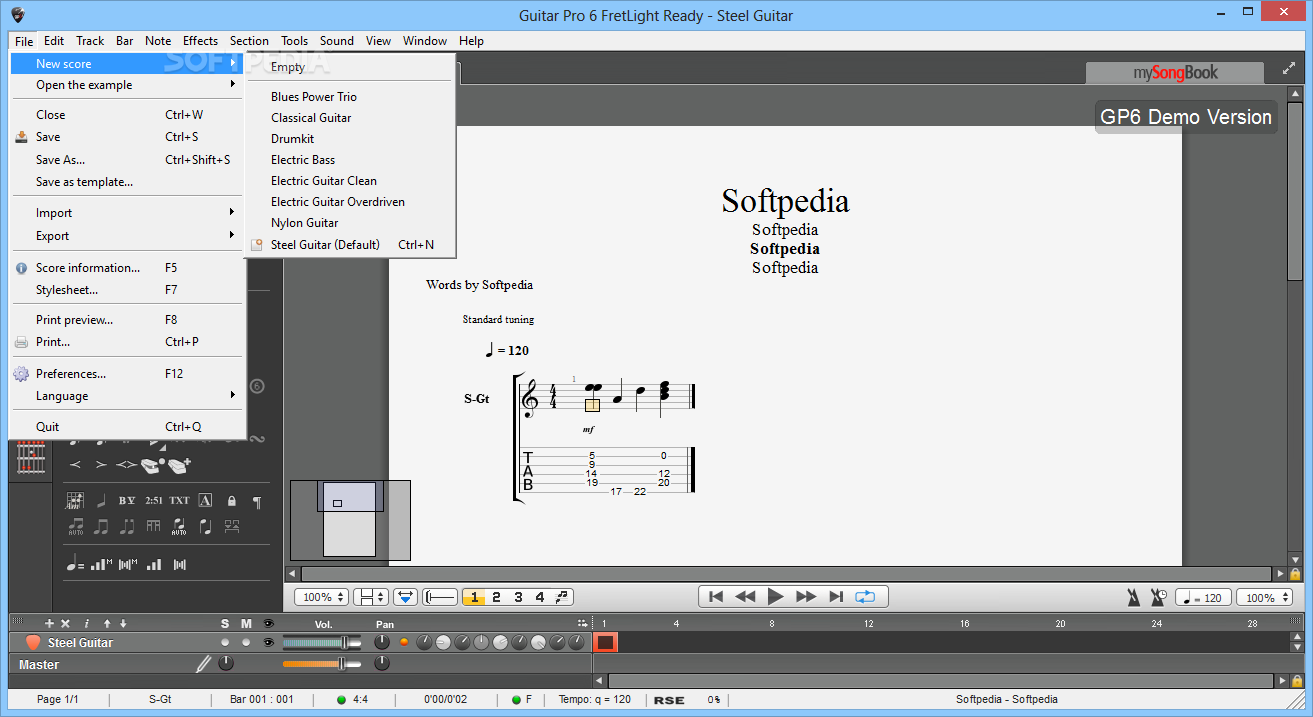Adjust Steel Guitar volume slider
This screenshot has height=717, width=1313.
[x=322, y=642]
